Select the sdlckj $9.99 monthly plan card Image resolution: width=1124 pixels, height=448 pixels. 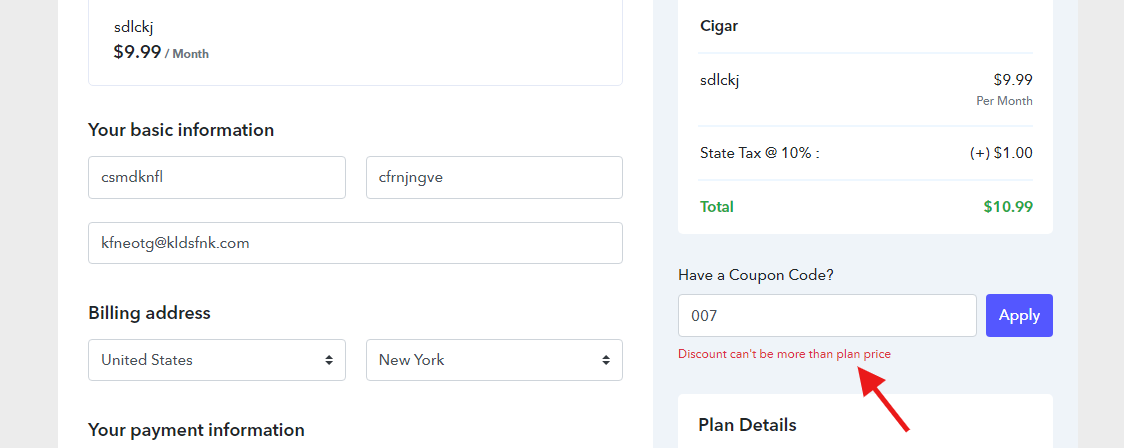point(356,42)
